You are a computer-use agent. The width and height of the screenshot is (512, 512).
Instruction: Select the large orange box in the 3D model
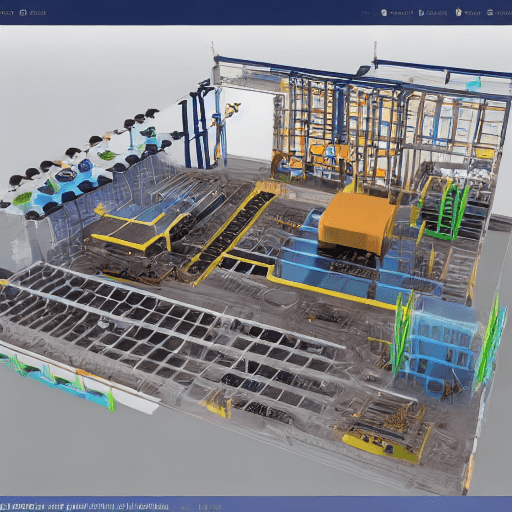pos(357,222)
